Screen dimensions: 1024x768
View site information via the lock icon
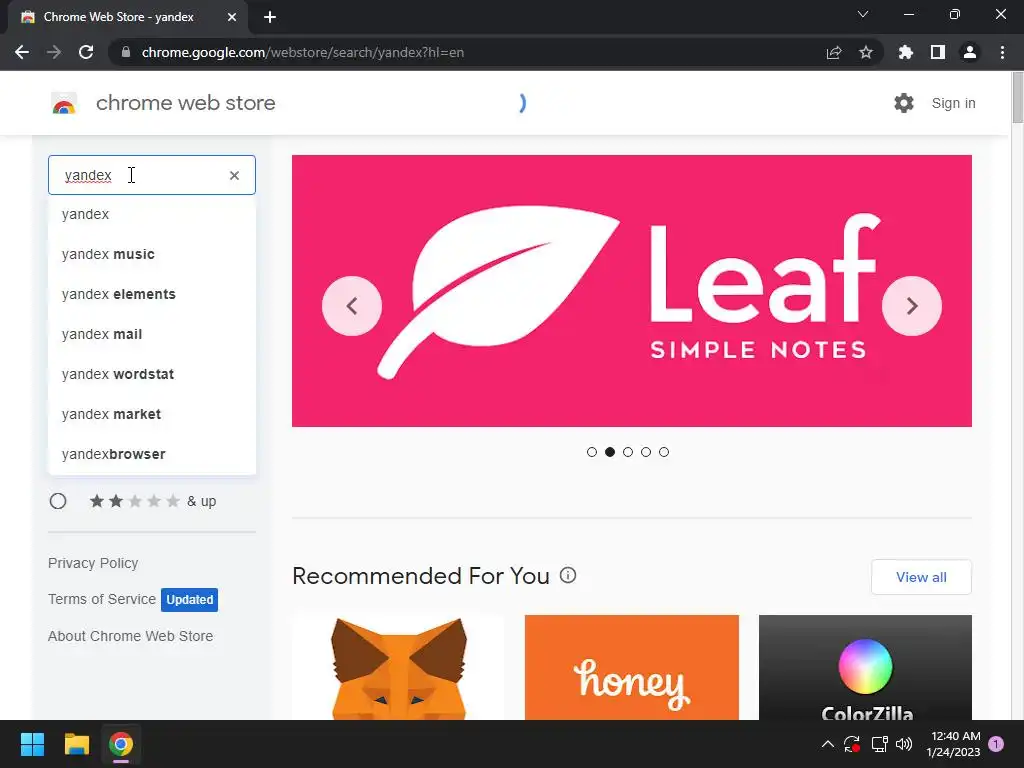pos(126,52)
